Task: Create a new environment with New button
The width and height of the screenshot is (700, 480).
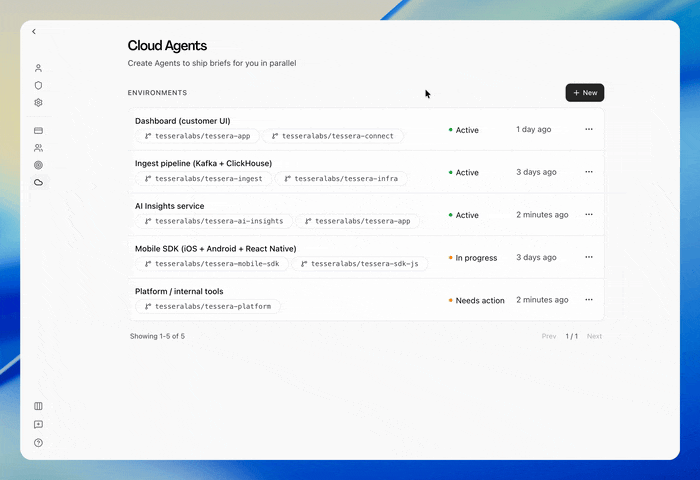Action: [x=585, y=93]
